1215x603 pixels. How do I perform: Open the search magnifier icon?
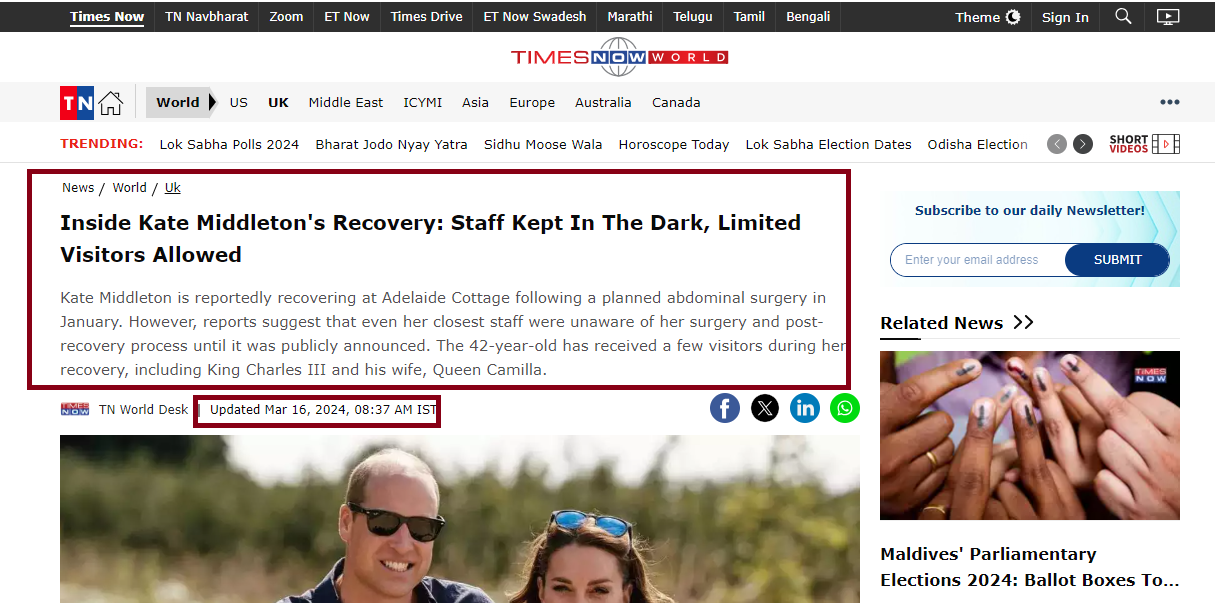(x=1124, y=16)
